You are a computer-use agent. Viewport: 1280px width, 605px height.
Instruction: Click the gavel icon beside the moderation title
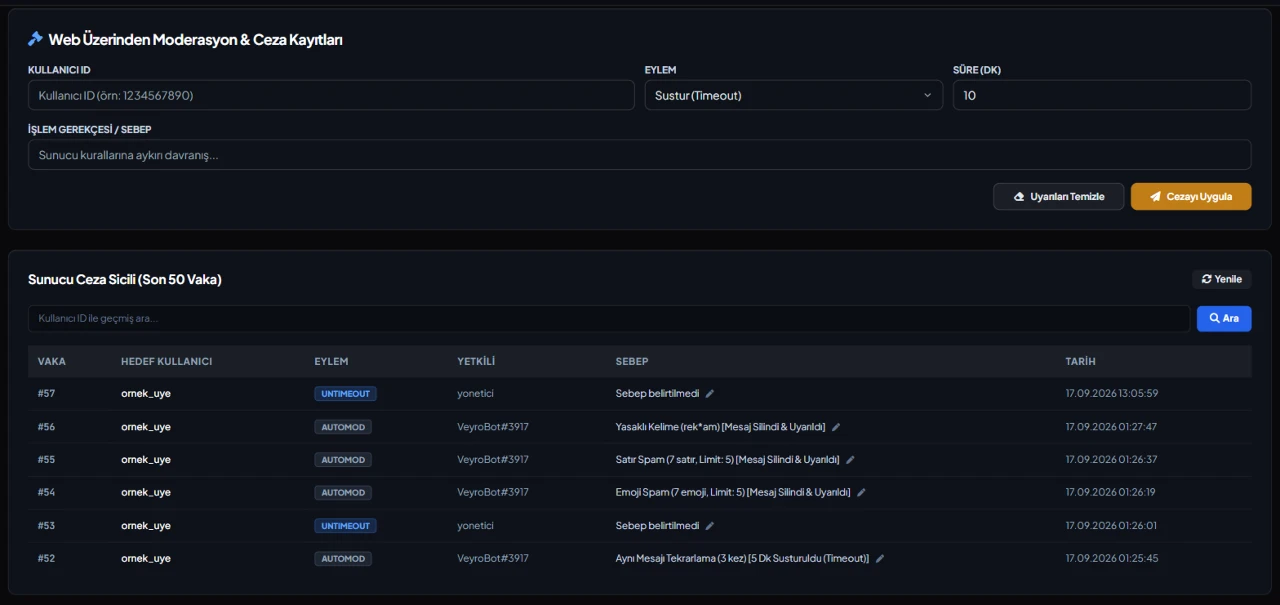35,39
